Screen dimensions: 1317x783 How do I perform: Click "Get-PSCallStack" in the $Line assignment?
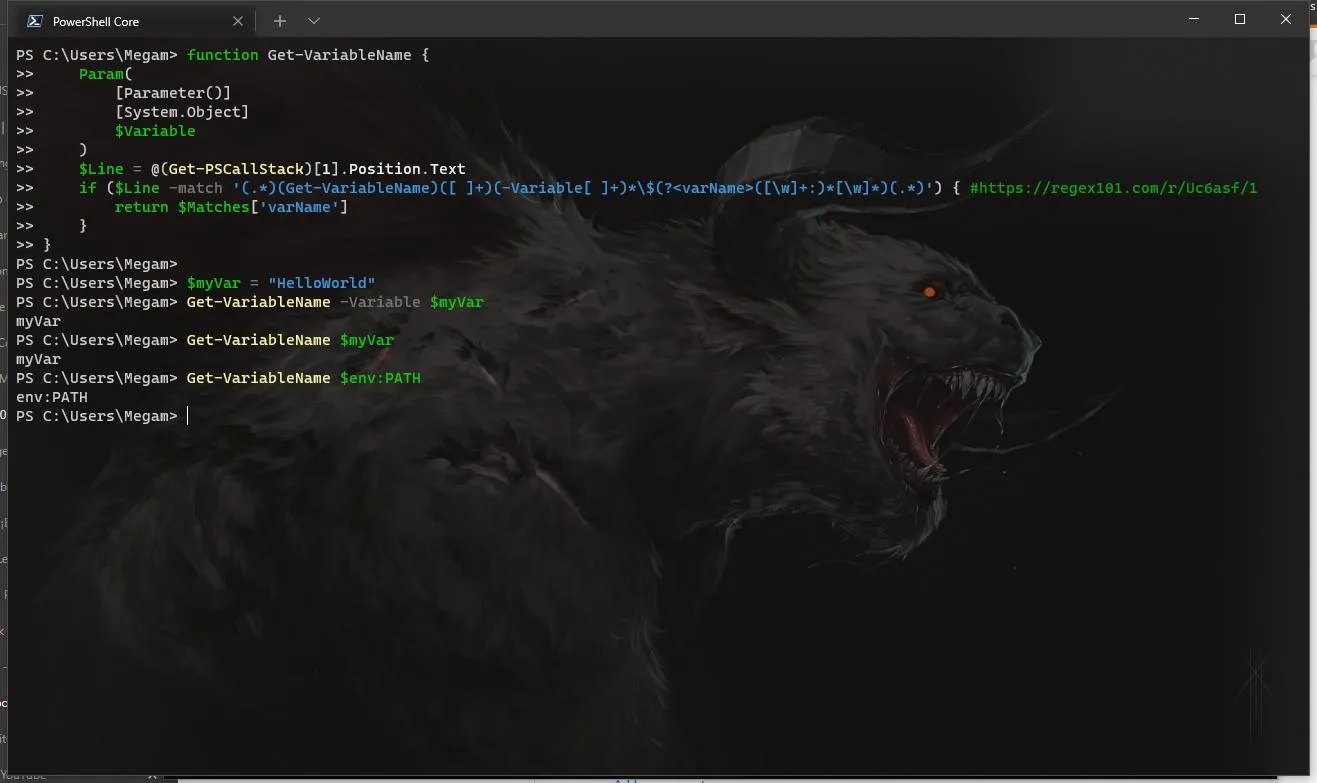click(x=236, y=169)
